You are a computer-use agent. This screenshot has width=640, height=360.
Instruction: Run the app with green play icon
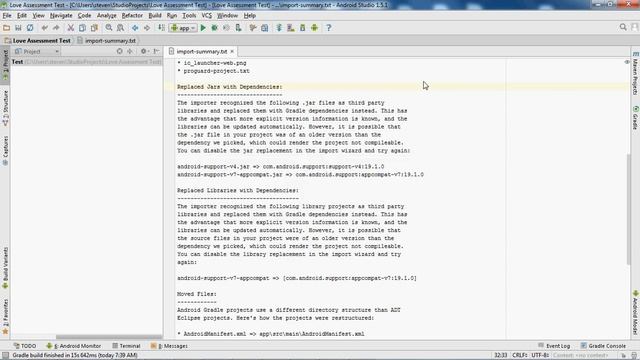[203, 28]
